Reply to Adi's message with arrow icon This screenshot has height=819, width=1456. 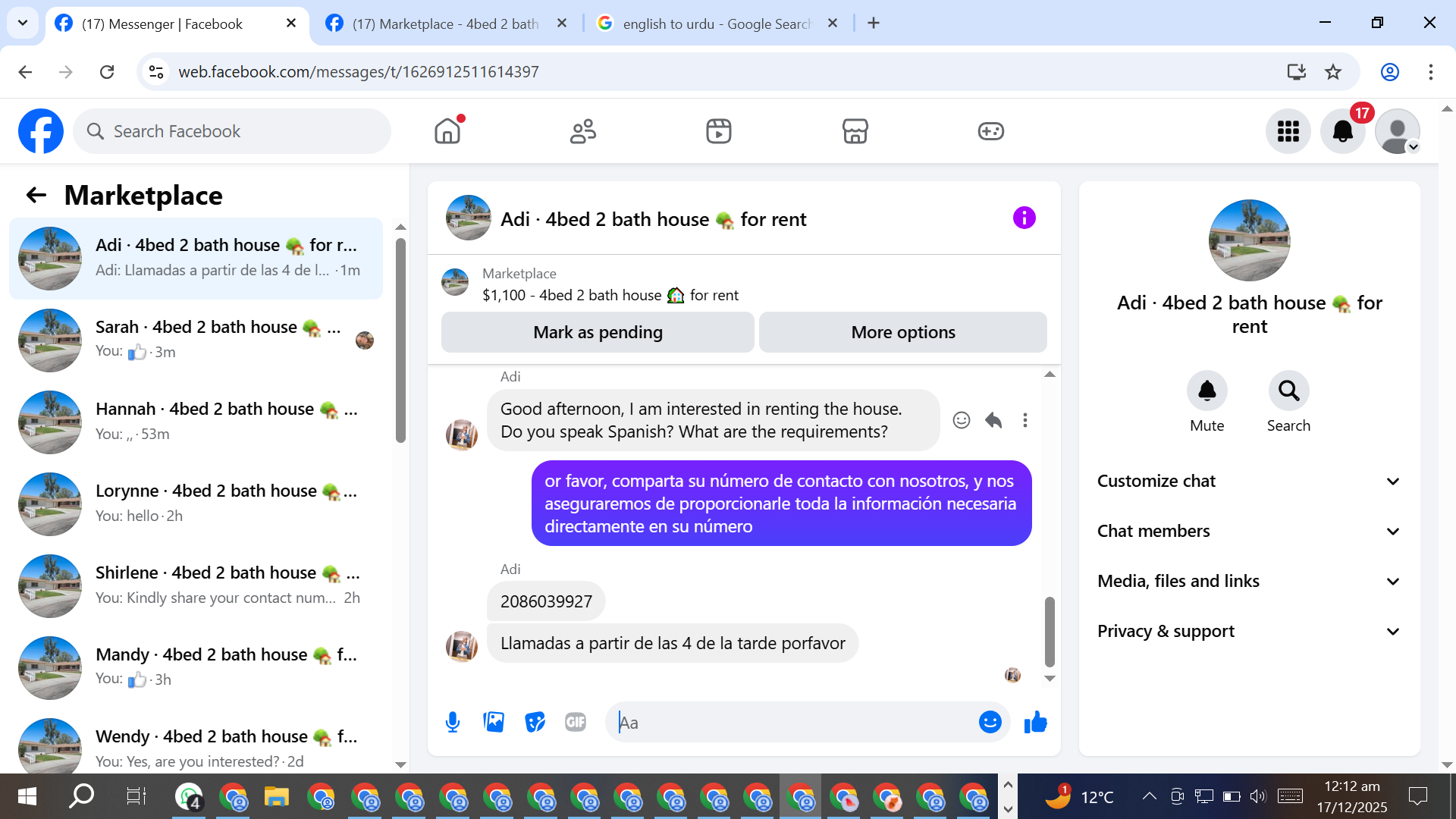[x=993, y=420]
